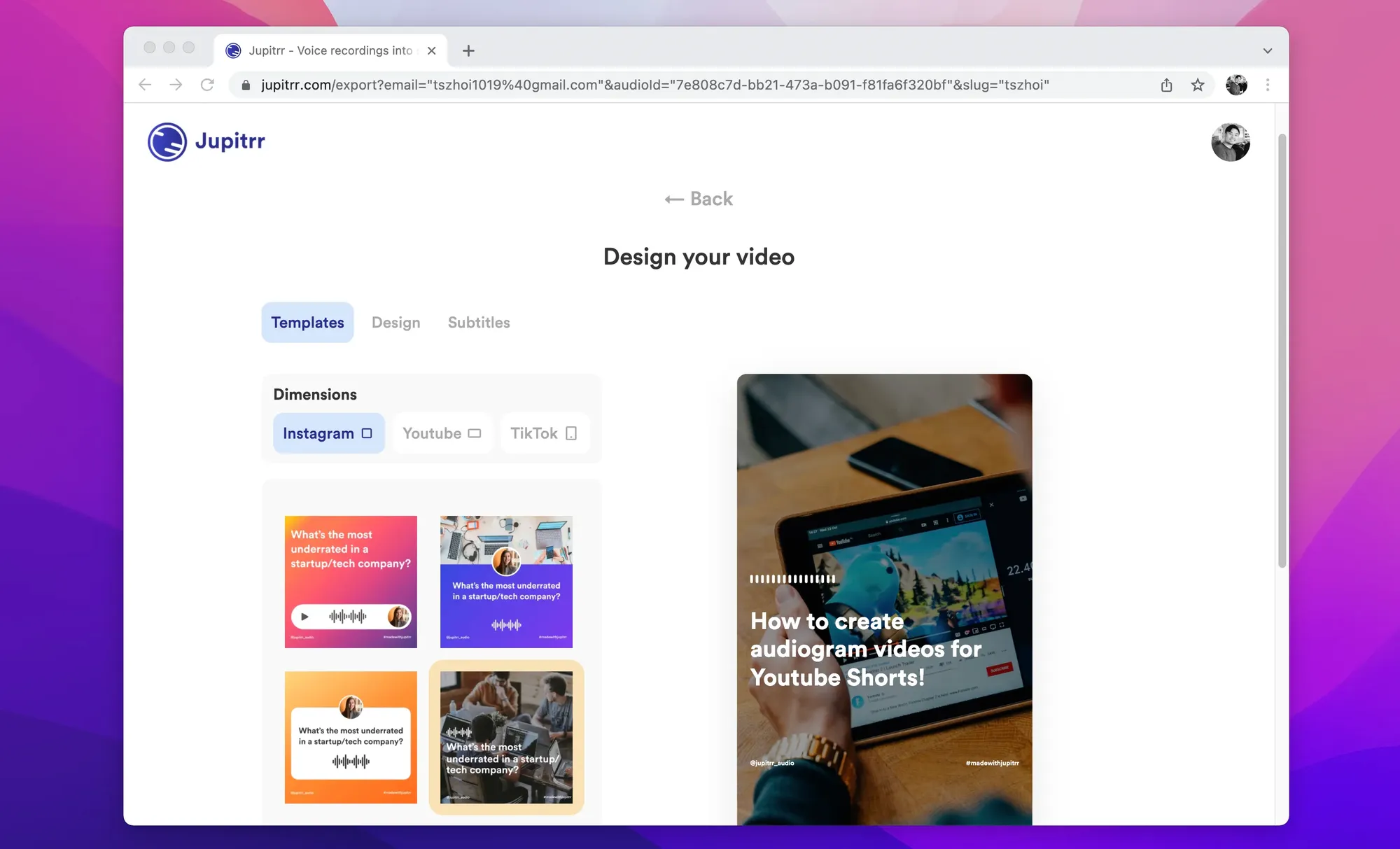Select the Youtube landscape dimension
Image resolution: width=1400 pixels, height=849 pixels.
point(442,433)
